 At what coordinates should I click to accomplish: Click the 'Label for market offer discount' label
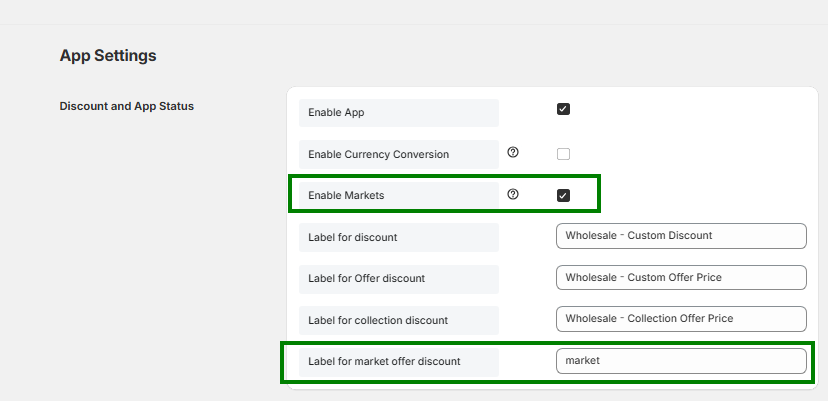pos(384,362)
